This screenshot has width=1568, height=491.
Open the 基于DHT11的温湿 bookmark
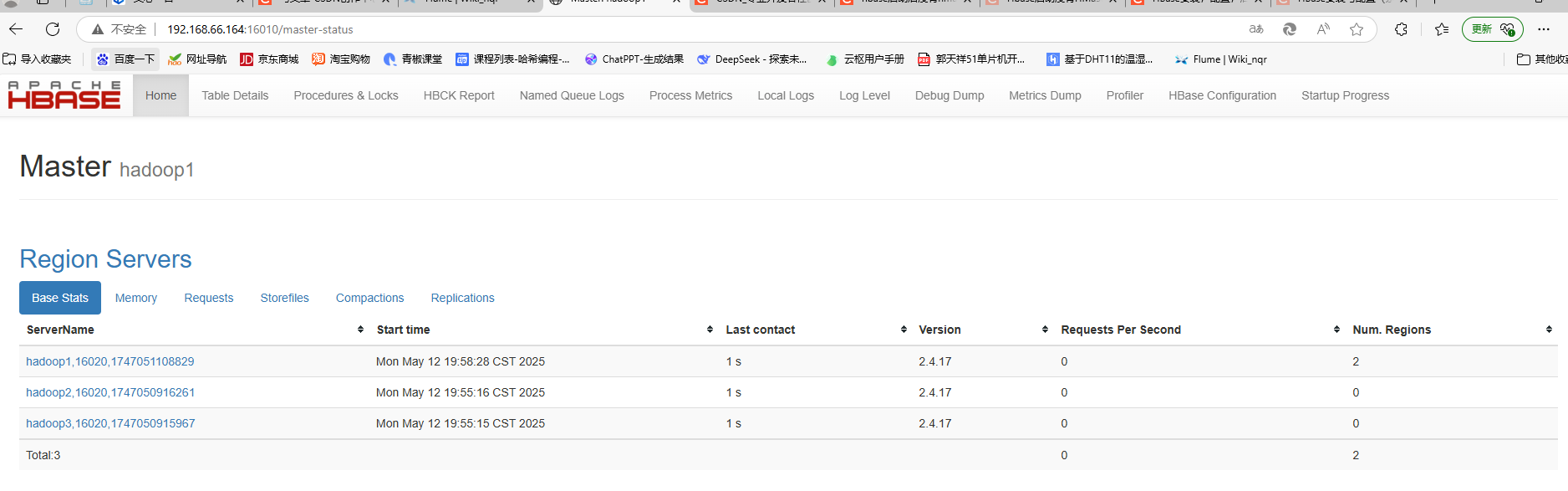tap(1099, 59)
